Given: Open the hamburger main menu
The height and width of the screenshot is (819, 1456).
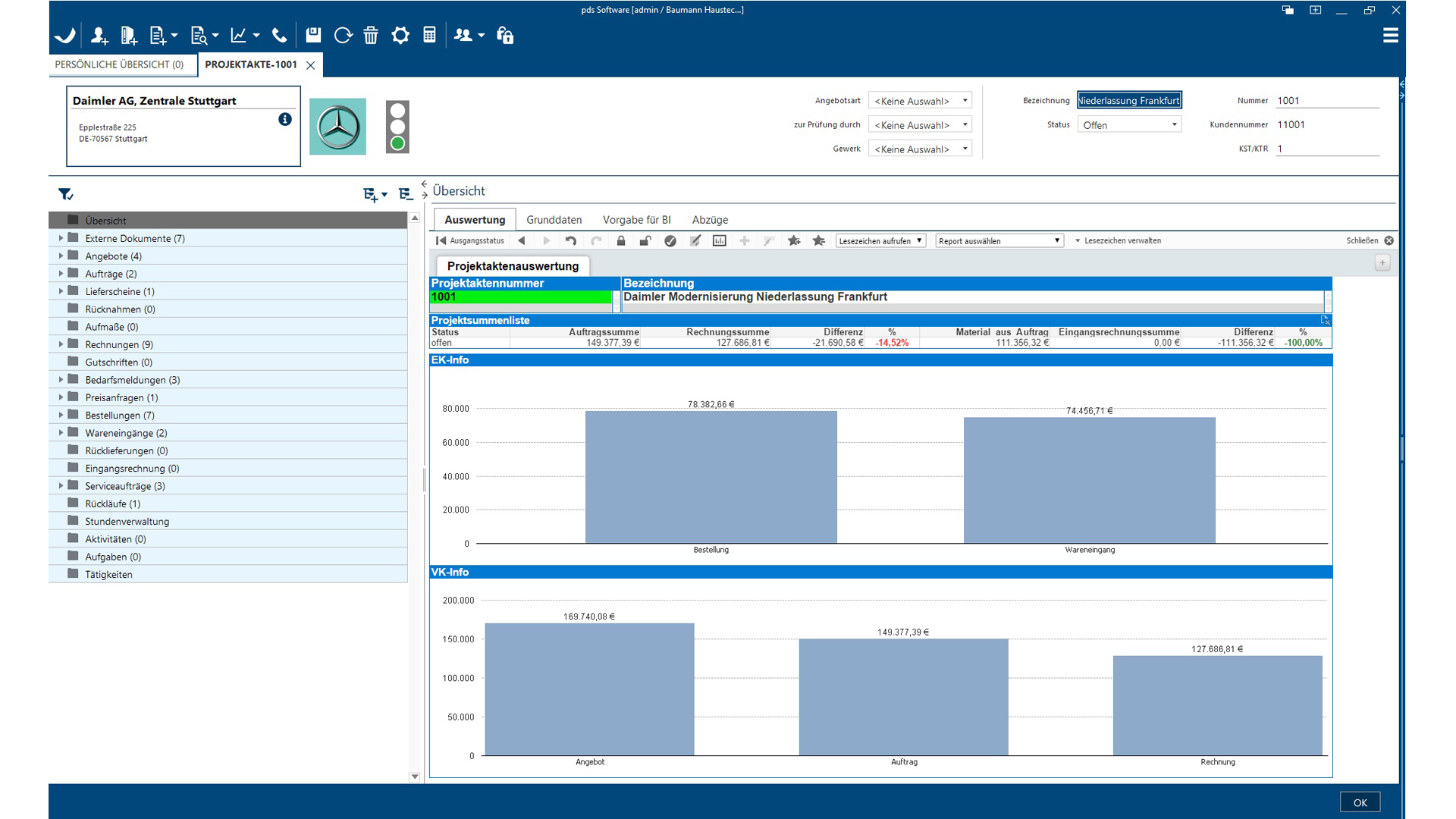Looking at the screenshot, I should [1390, 35].
